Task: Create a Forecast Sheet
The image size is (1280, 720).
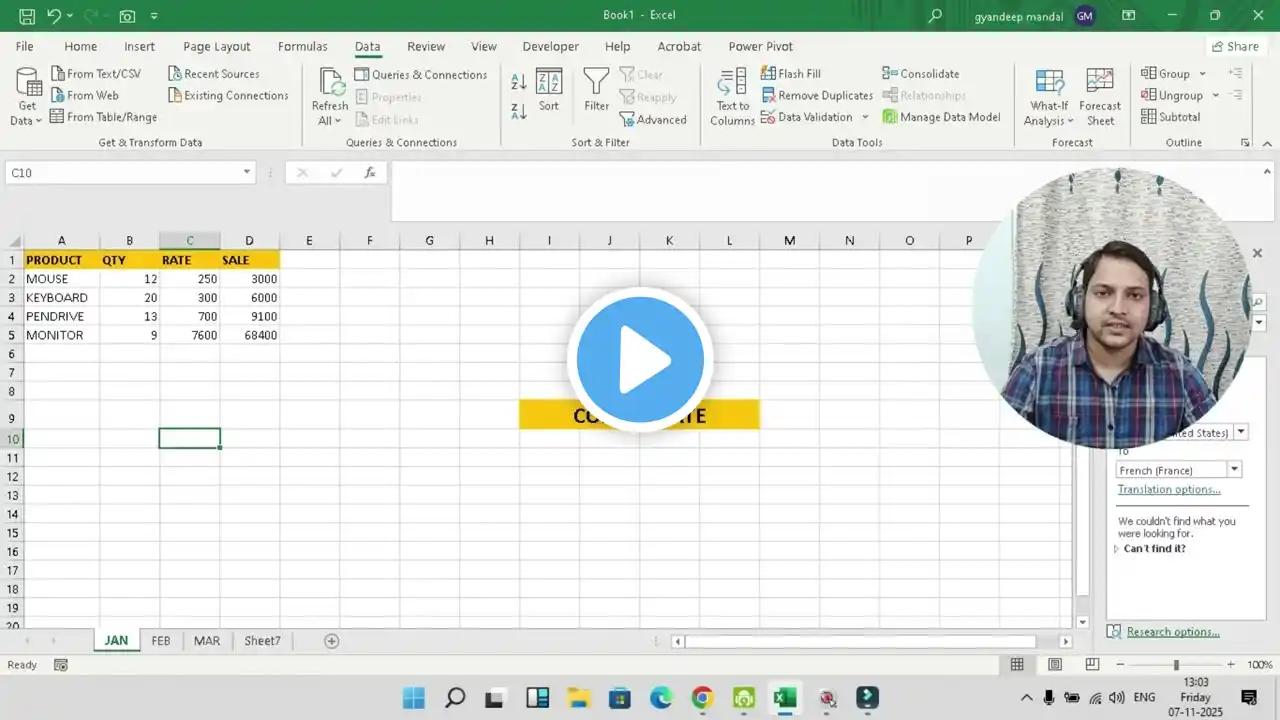Action: 1100,97
